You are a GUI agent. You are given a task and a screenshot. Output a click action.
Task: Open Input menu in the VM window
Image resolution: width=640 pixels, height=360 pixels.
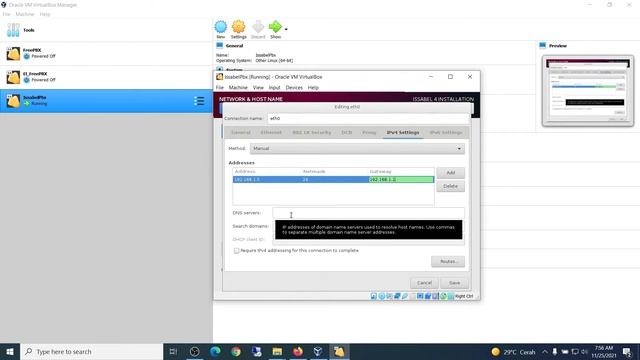tap(275, 87)
